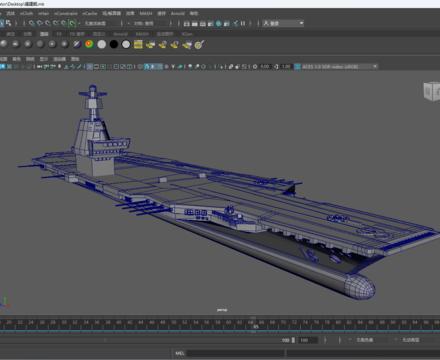Viewport: 440px width, 360px height.
Task: Open the Arnold menu in menu bar
Action: 178,13
